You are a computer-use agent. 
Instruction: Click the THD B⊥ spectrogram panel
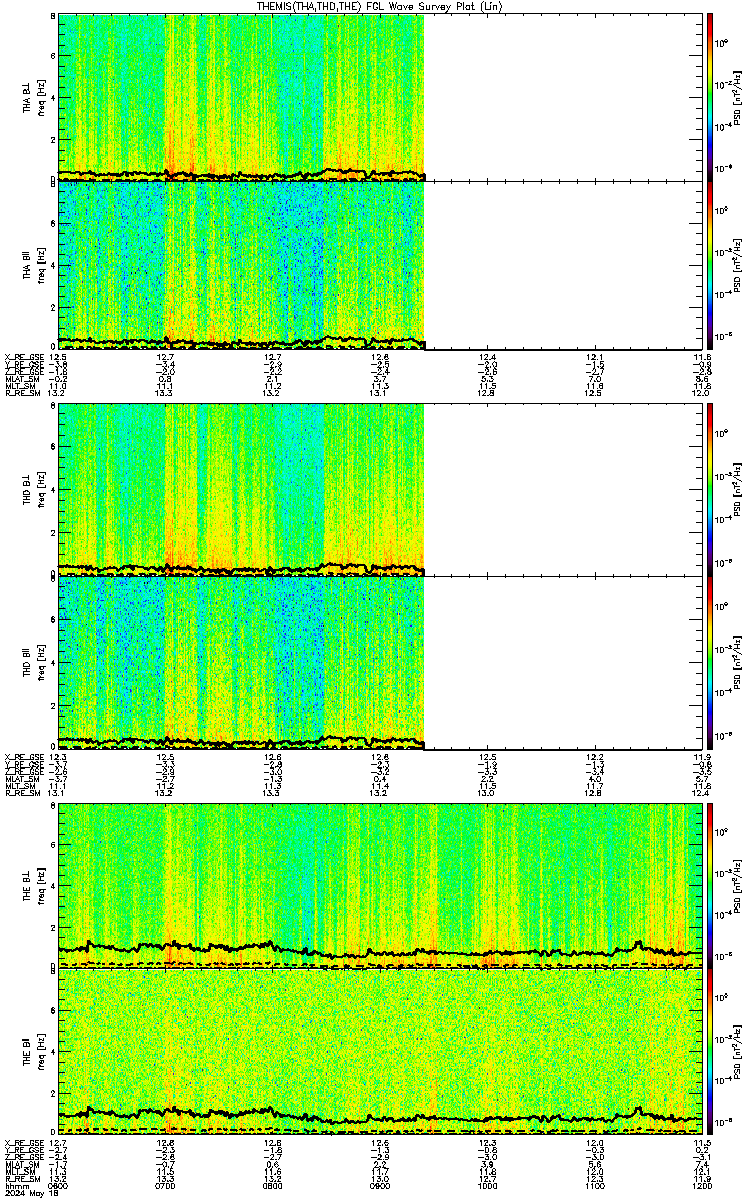379,489
